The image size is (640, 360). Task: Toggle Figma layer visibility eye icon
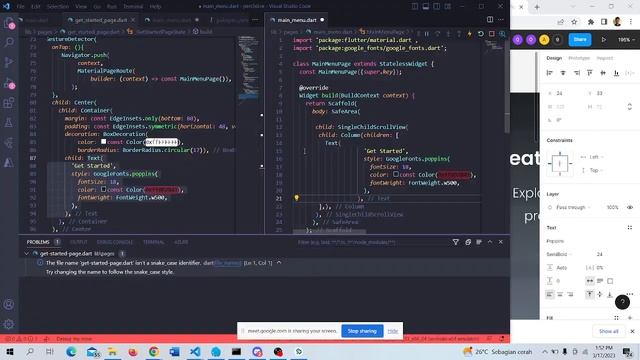[x=630, y=207]
